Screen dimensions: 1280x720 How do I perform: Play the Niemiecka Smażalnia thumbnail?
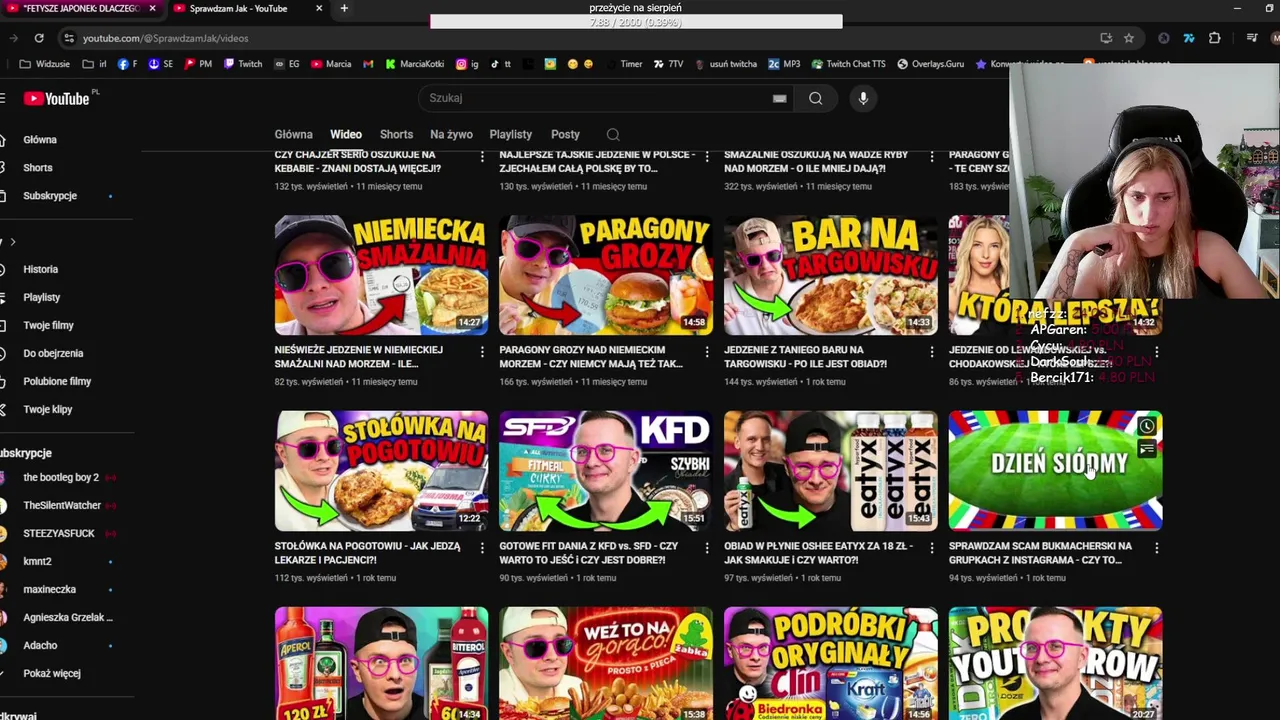tap(381, 275)
